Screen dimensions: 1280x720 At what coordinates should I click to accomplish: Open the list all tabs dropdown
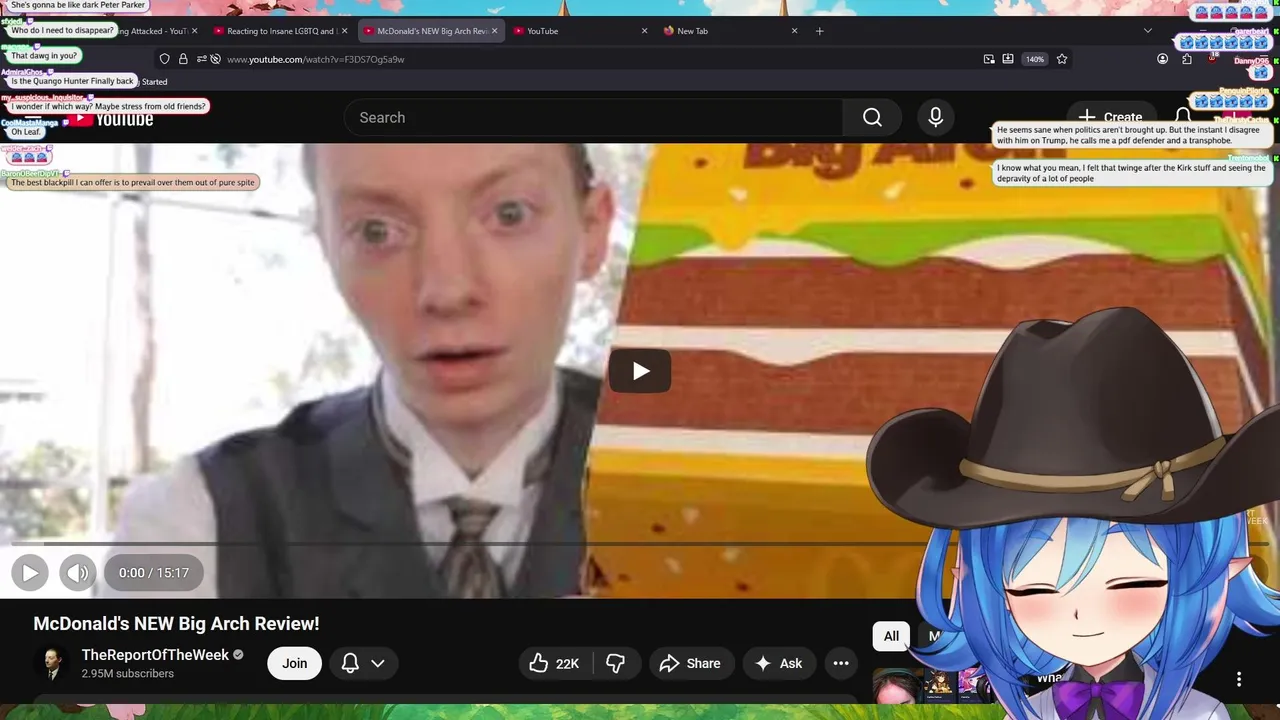1148,31
